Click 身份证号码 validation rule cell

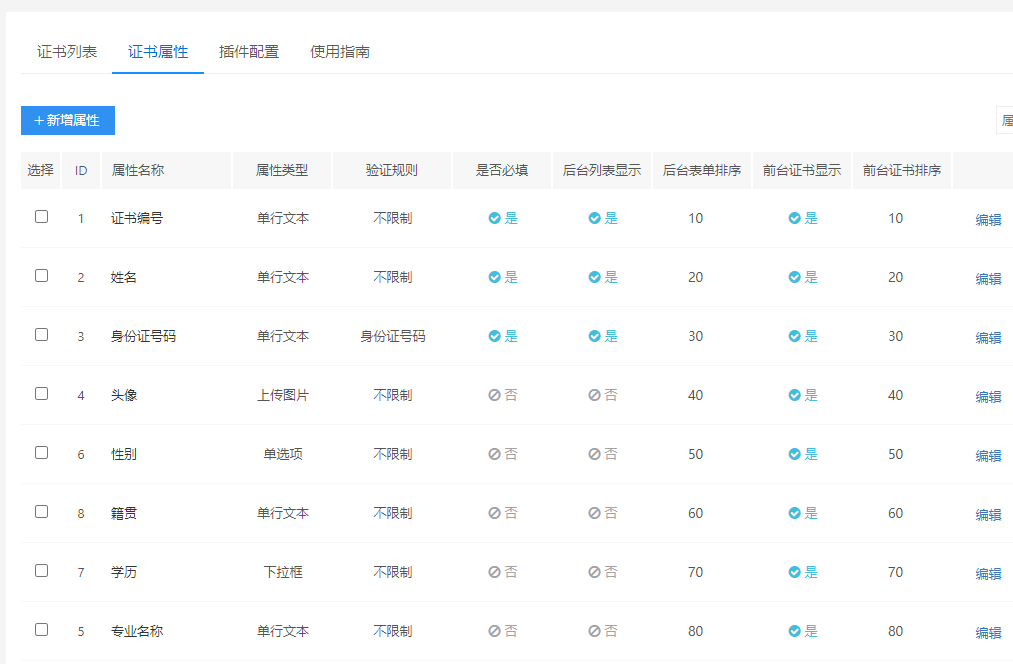point(393,336)
